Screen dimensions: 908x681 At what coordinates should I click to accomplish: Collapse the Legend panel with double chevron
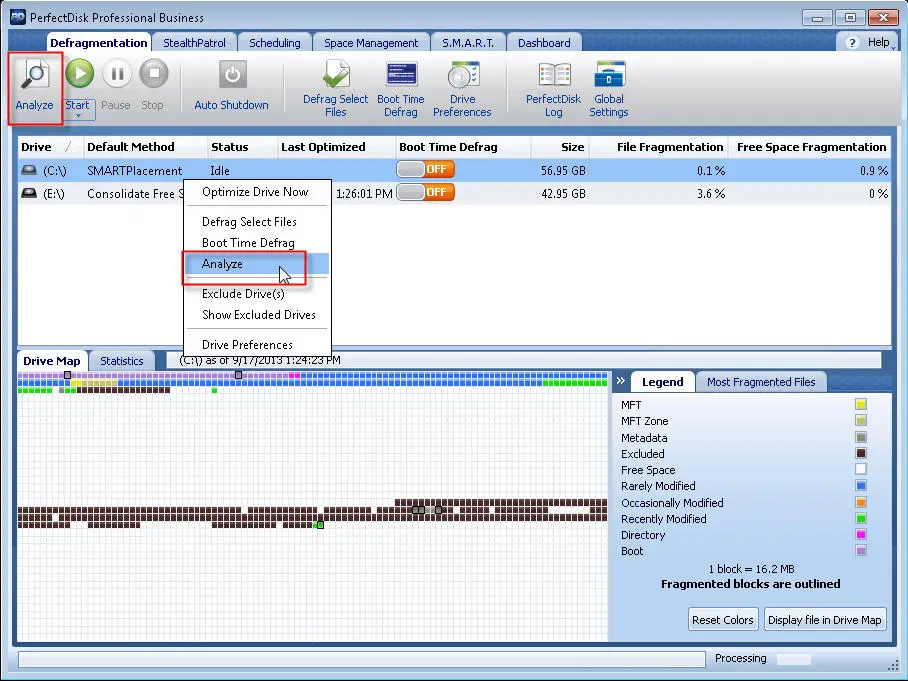pyautogui.click(x=620, y=381)
